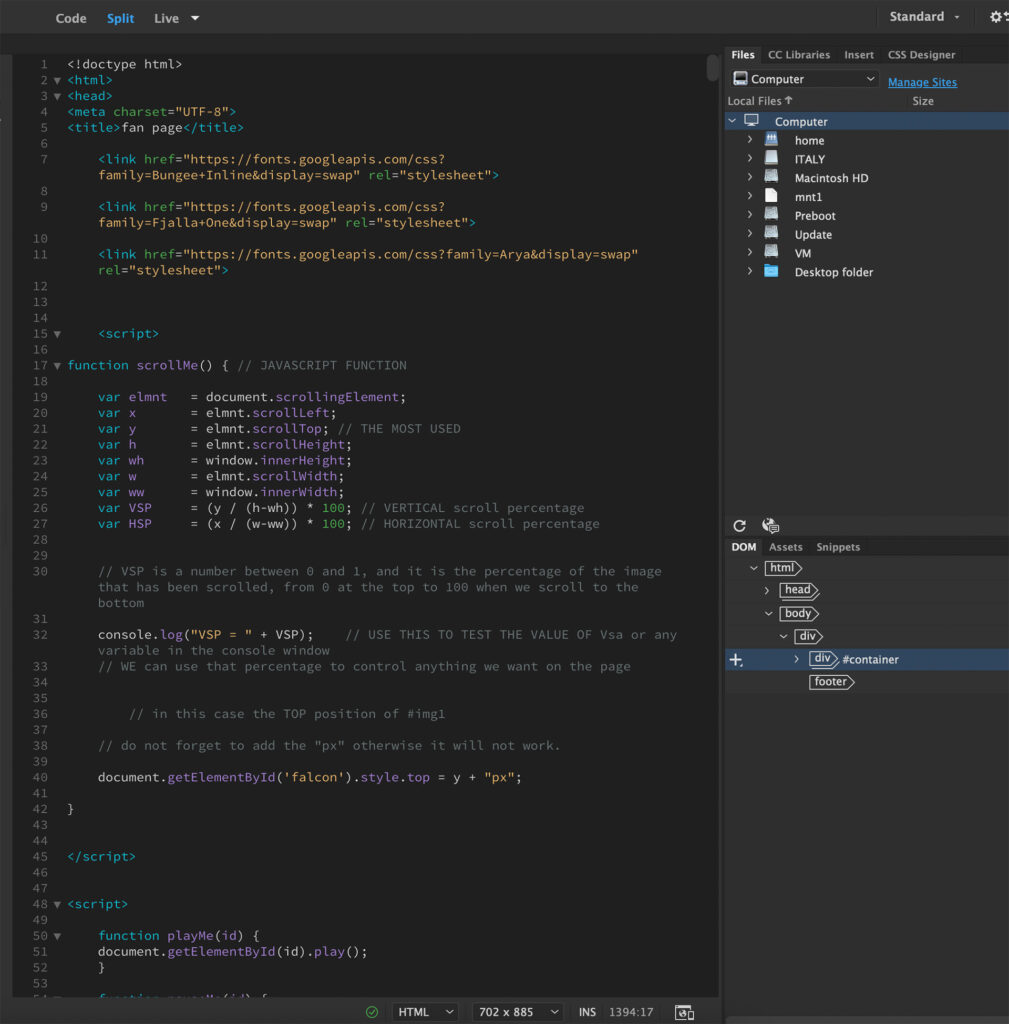Expand the head node in the DOM tree
This screenshot has width=1009, height=1024.
[x=766, y=590]
